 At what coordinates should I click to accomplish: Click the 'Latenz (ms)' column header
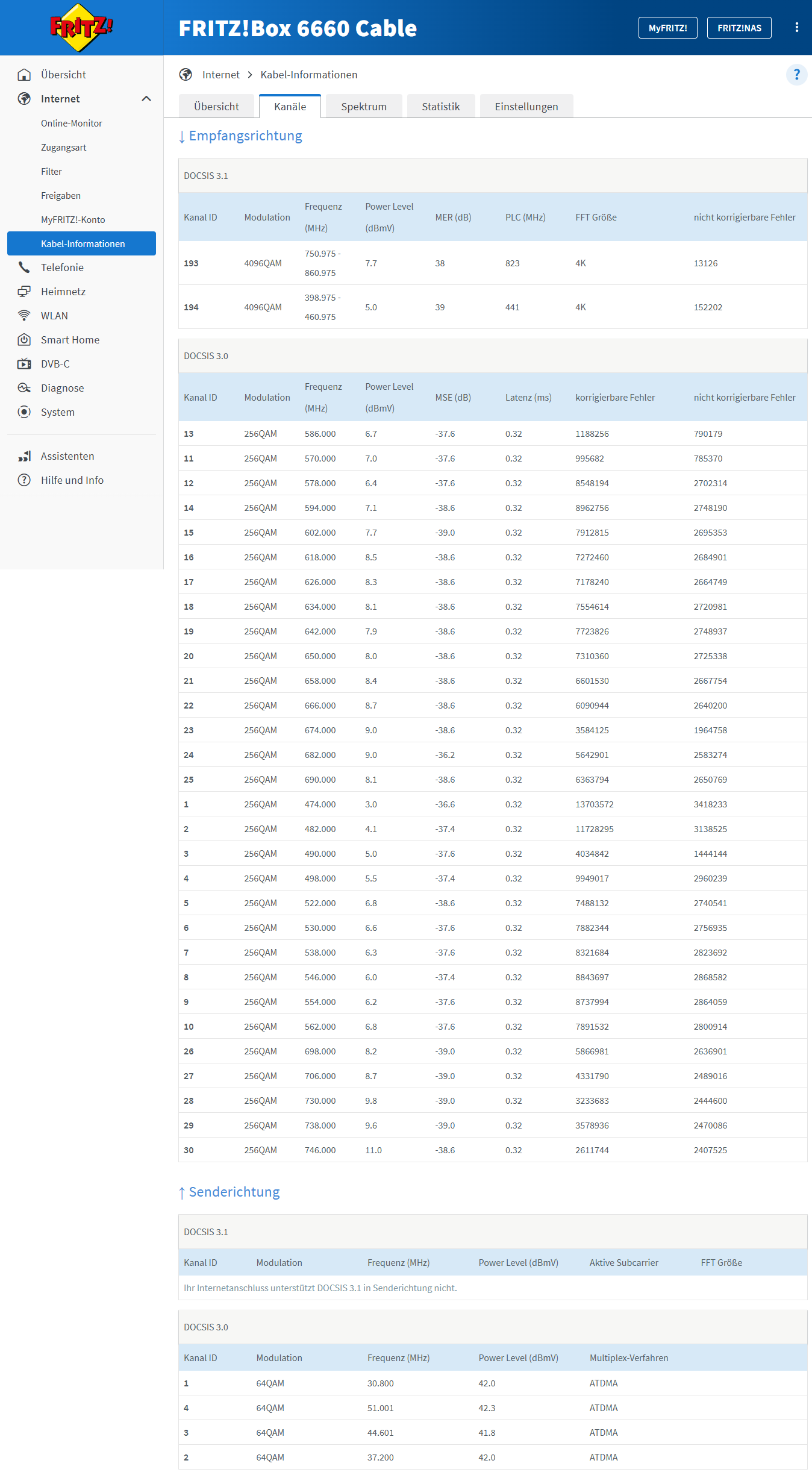coord(528,398)
